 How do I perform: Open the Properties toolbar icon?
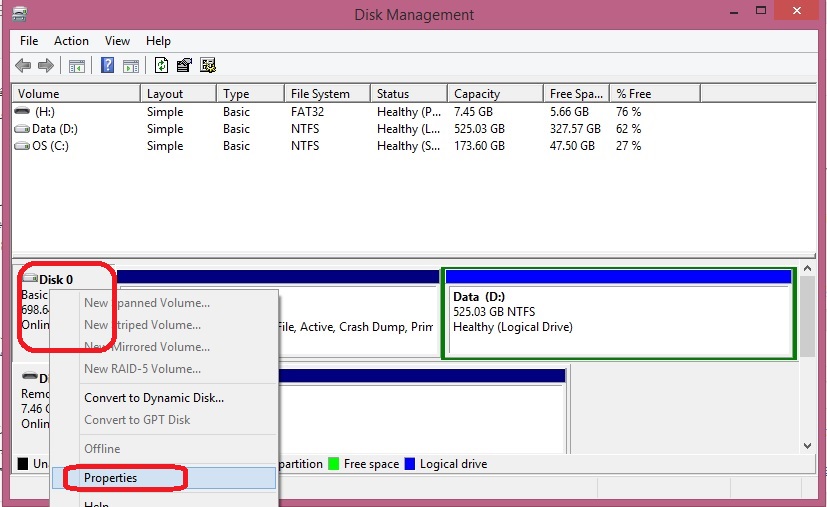184,66
